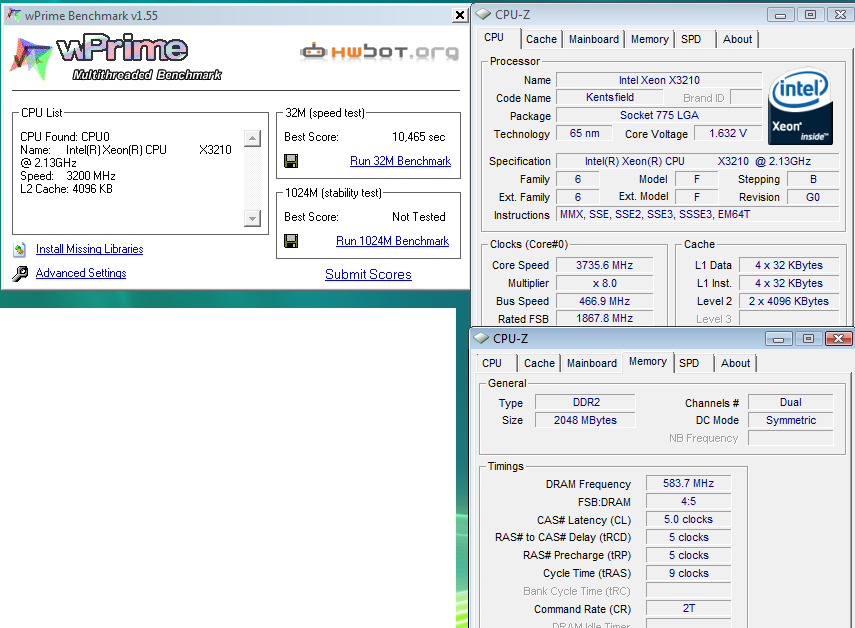Select Memory tab in lower CPU-Z window
The height and width of the screenshot is (628, 855).
coord(647,361)
